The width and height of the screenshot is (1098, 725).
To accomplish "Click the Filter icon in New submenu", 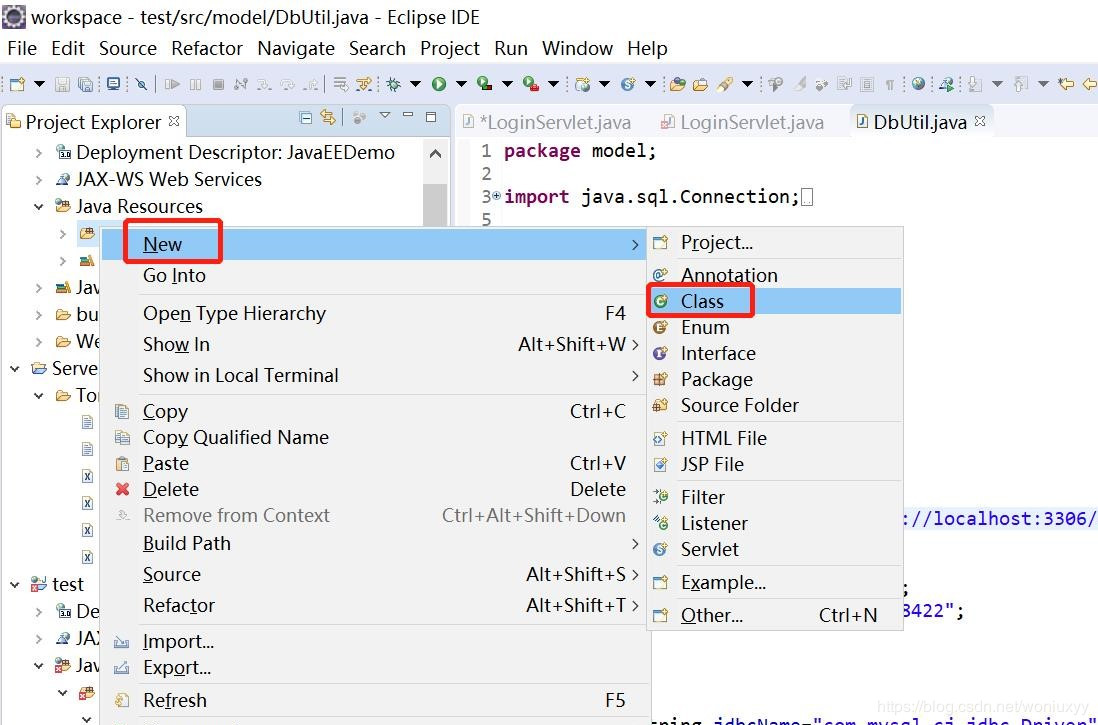I will tap(660, 497).
